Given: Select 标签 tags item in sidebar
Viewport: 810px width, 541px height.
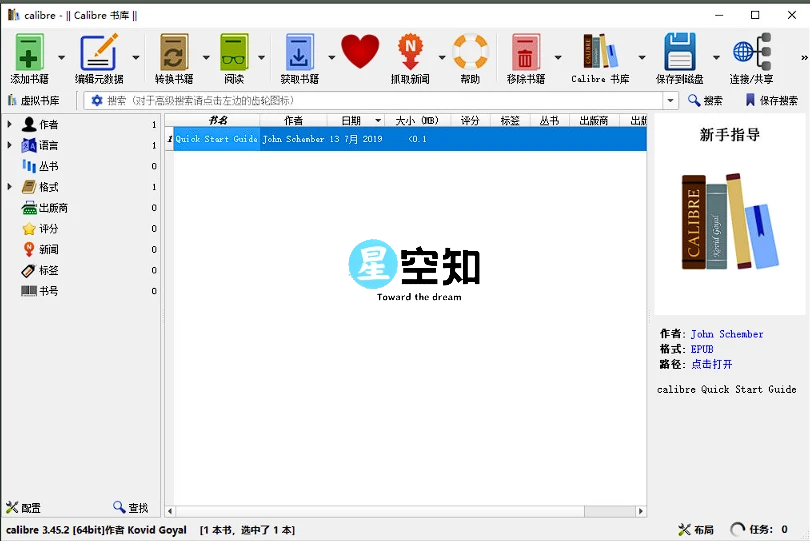Looking at the screenshot, I should click(x=40, y=270).
